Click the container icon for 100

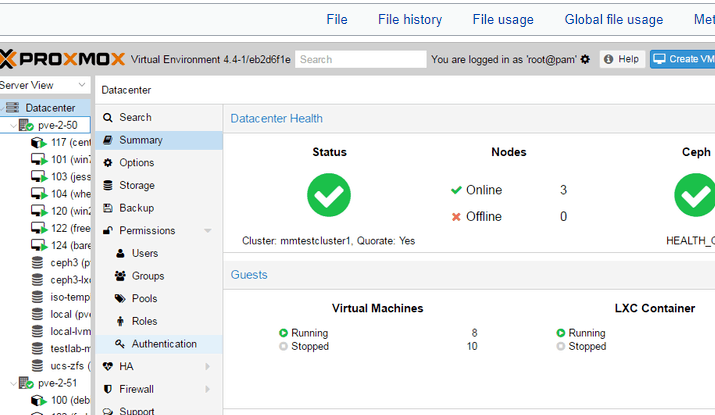[38, 400]
